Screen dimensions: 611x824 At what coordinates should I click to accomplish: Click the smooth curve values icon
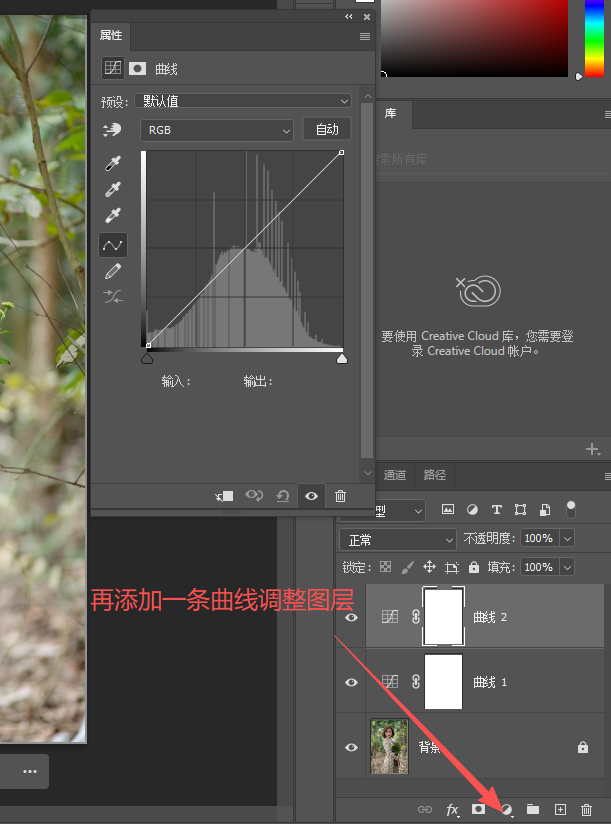click(113, 297)
